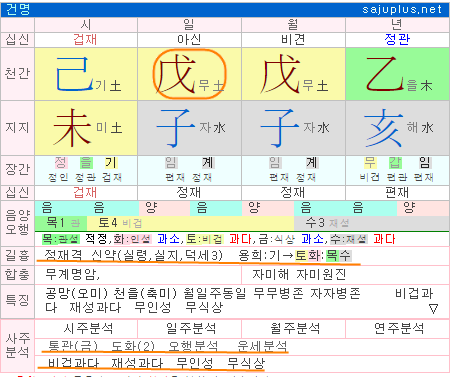Click the red 겁재 in the top 십신 row

[85, 39]
